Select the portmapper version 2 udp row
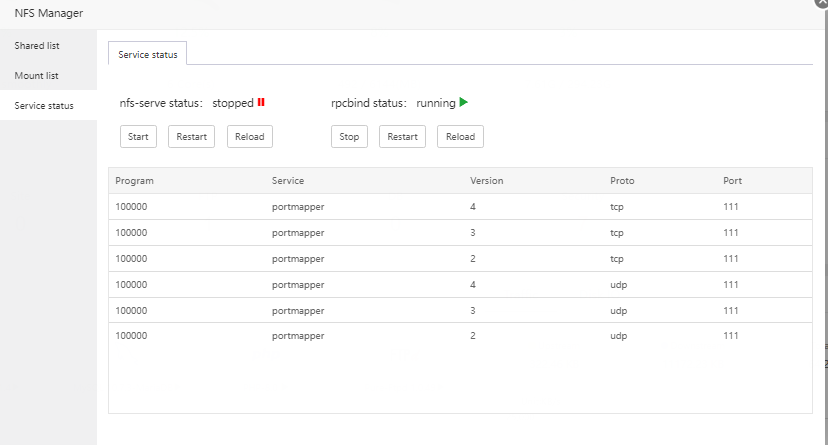This screenshot has height=445, width=828. pyautogui.click(x=460, y=336)
